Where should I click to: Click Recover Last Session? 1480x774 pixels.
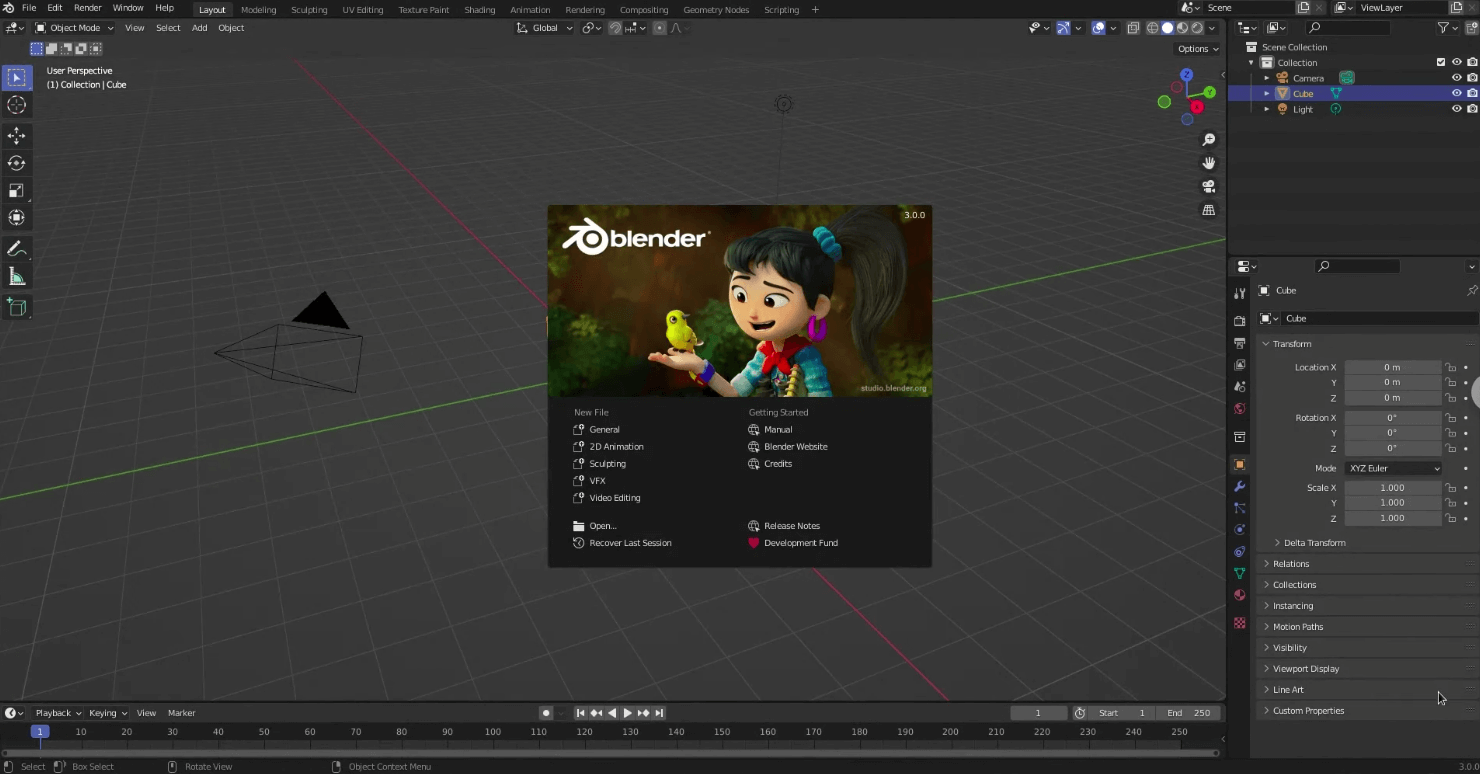630,543
